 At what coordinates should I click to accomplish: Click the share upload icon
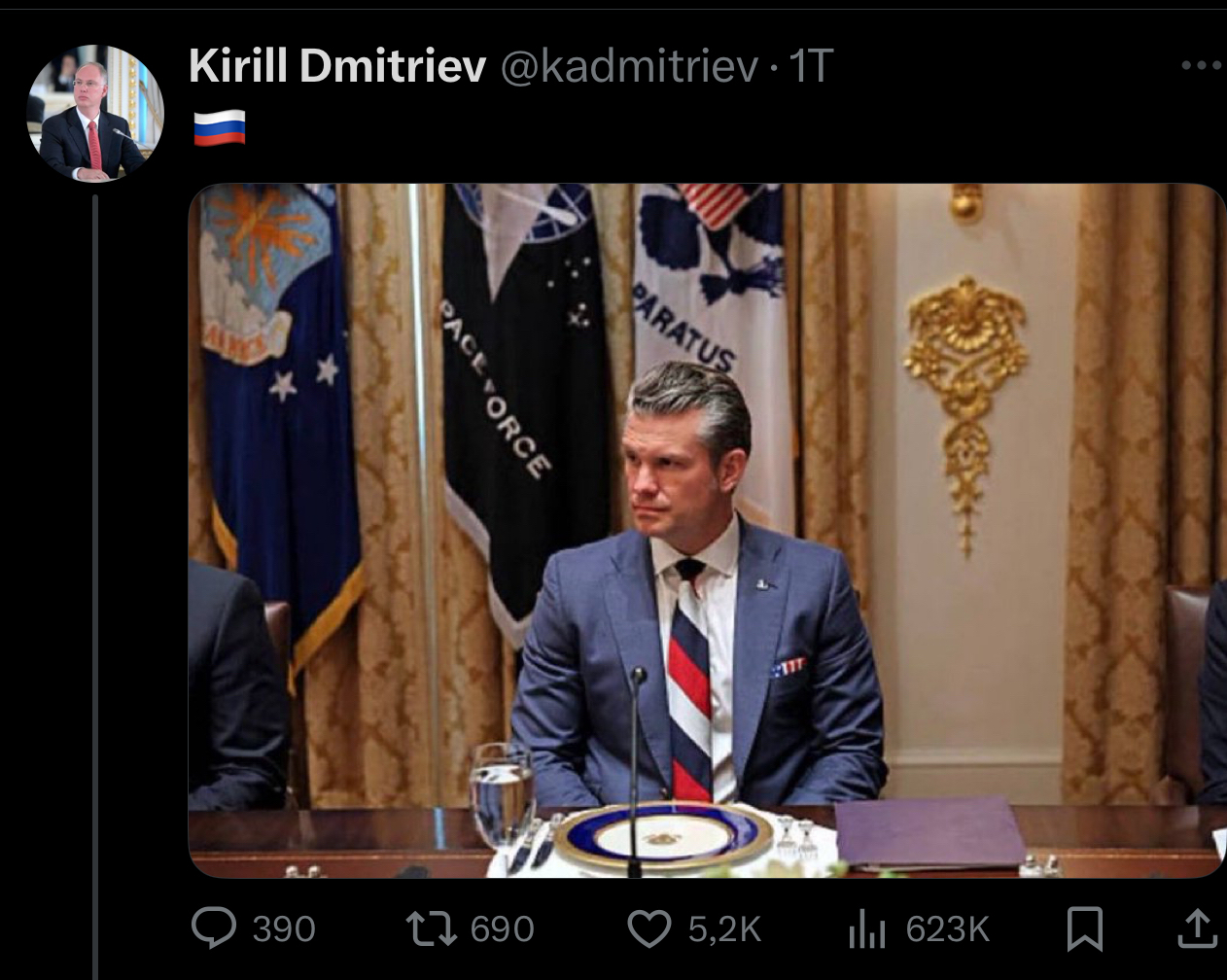[x=1197, y=927]
